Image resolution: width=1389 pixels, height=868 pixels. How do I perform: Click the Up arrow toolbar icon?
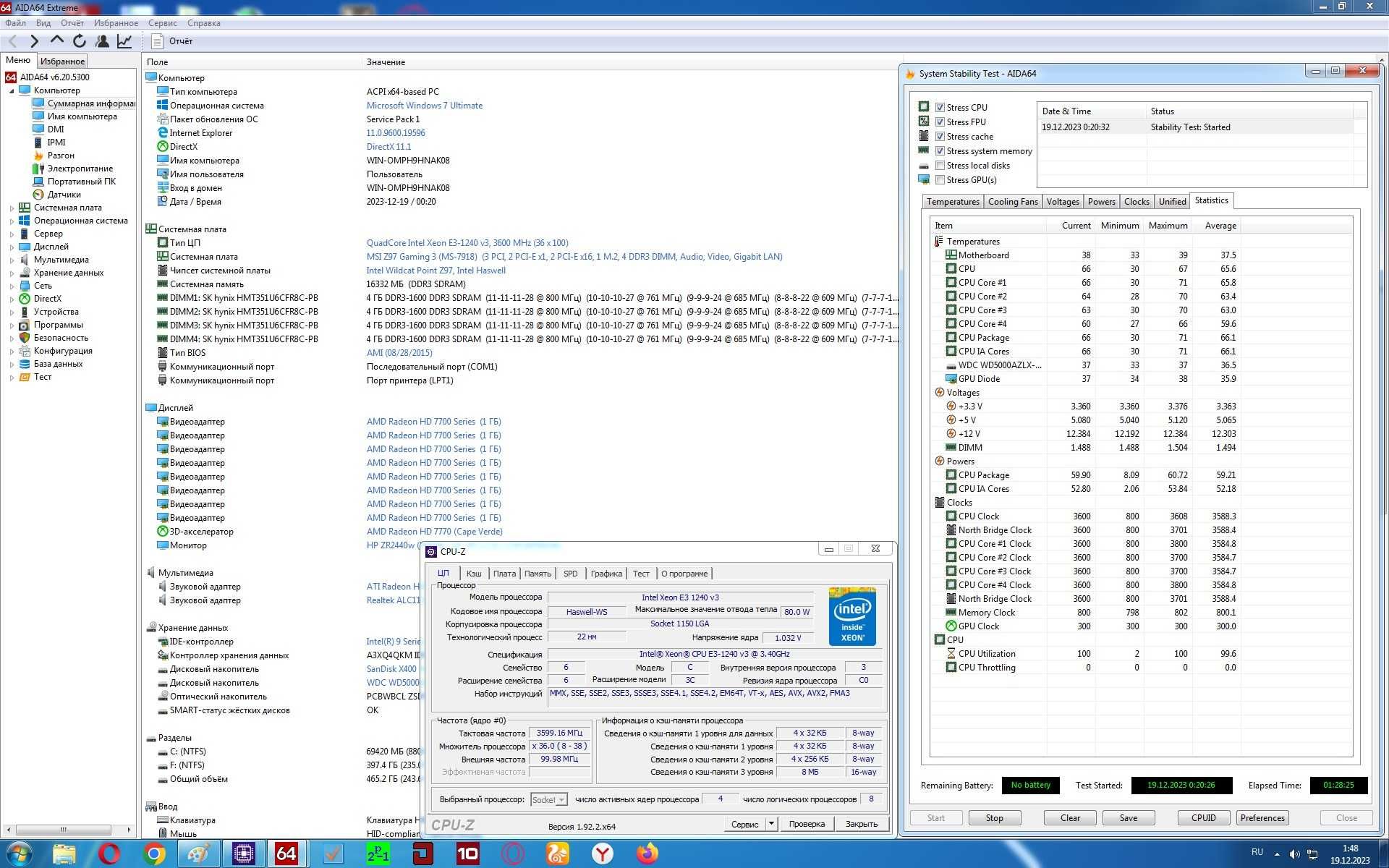click(x=57, y=41)
